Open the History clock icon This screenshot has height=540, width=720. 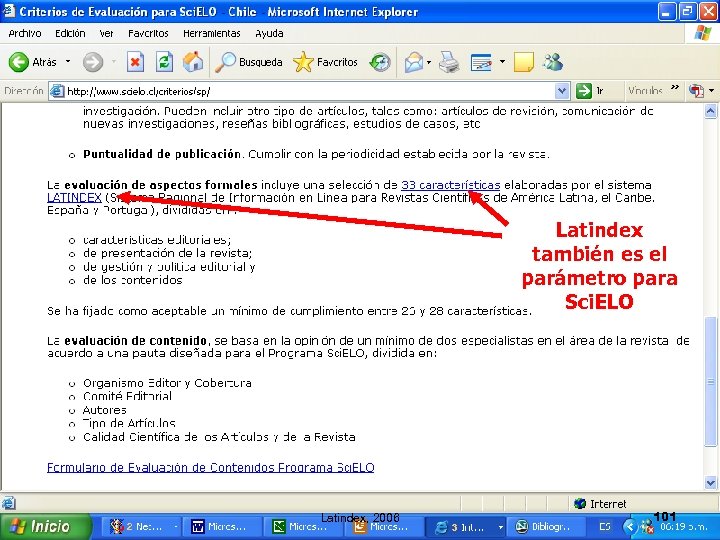coord(380,62)
